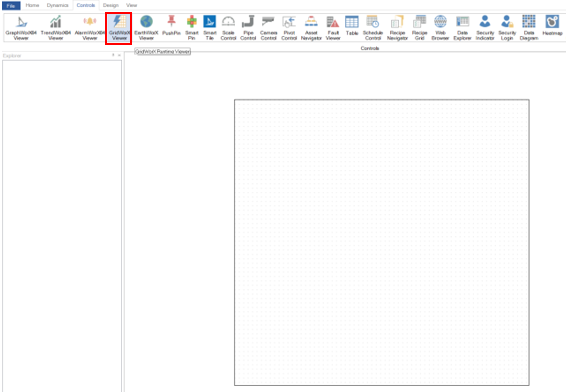Switch to the Design ribbon tab

[110, 5]
